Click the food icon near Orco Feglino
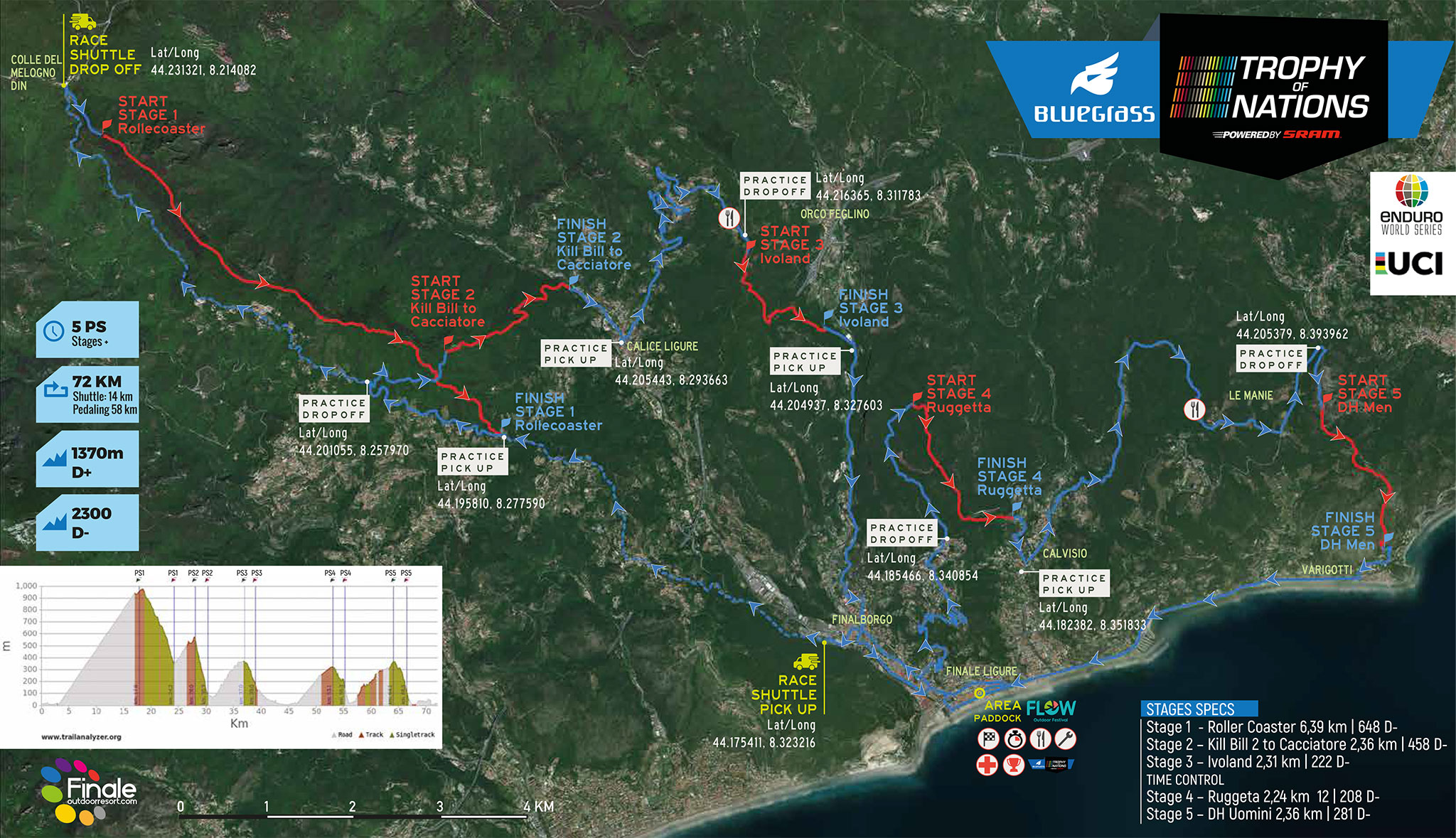 [x=729, y=217]
